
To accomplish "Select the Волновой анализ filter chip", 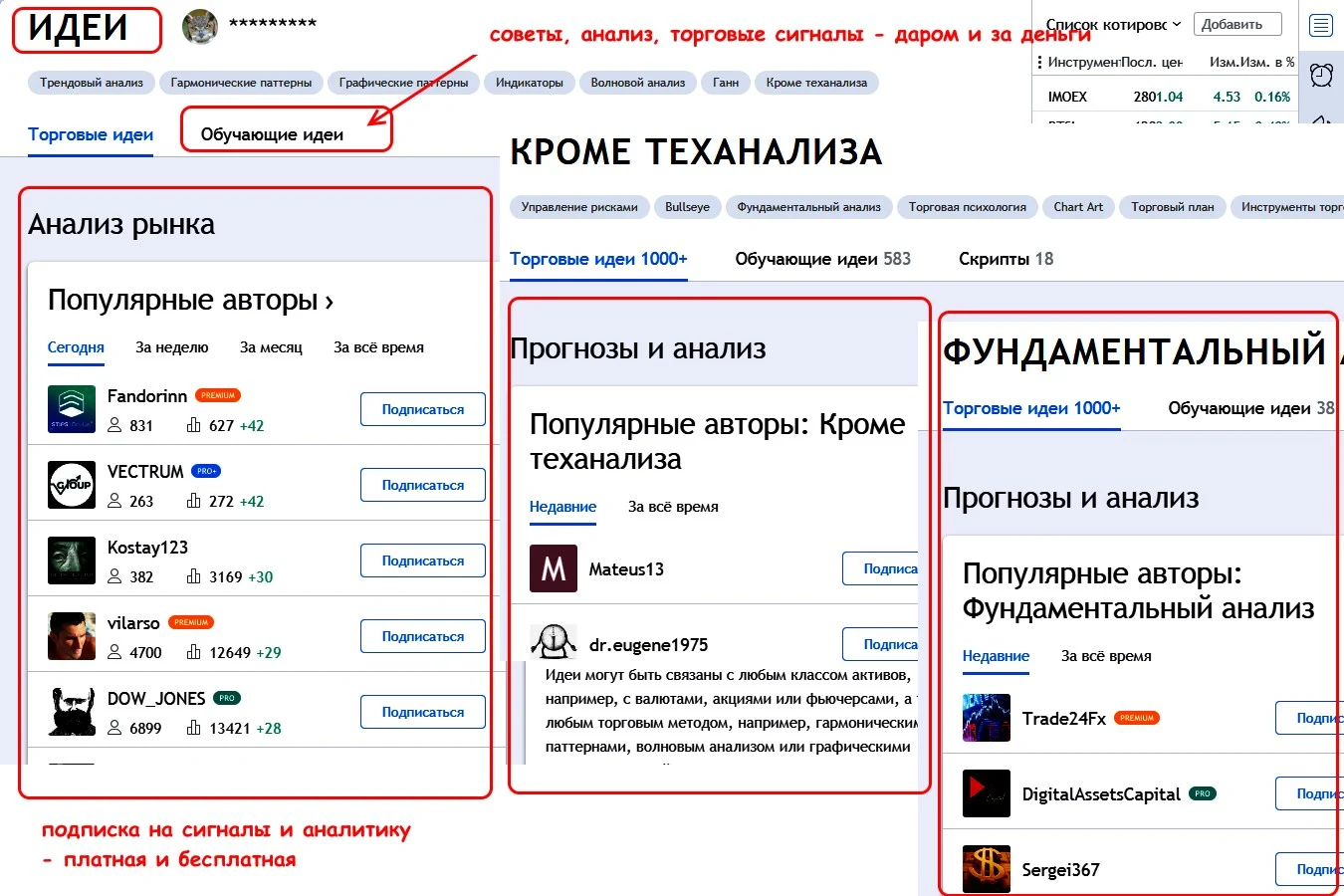I will [x=638, y=83].
